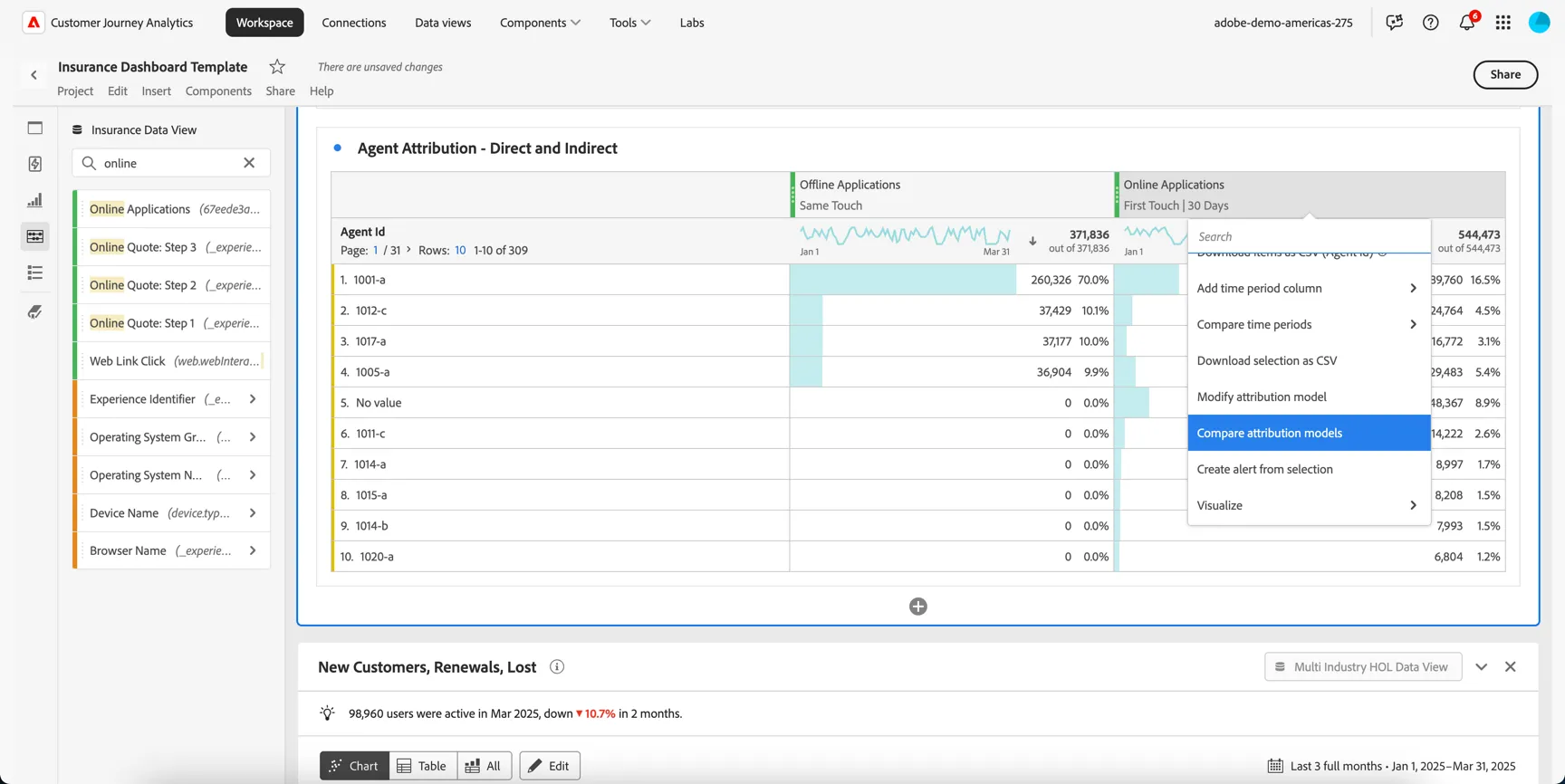Image resolution: width=1565 pixels, height=784 pixels.
Task: Focus the context menu Search field
Action: [x=1309, y=236]
